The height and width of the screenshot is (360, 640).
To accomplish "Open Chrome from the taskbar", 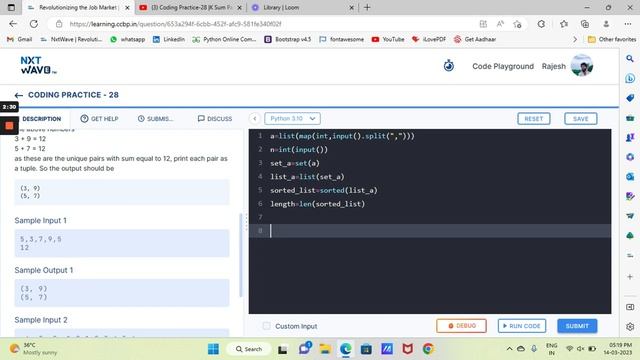I will click(428, 349).
